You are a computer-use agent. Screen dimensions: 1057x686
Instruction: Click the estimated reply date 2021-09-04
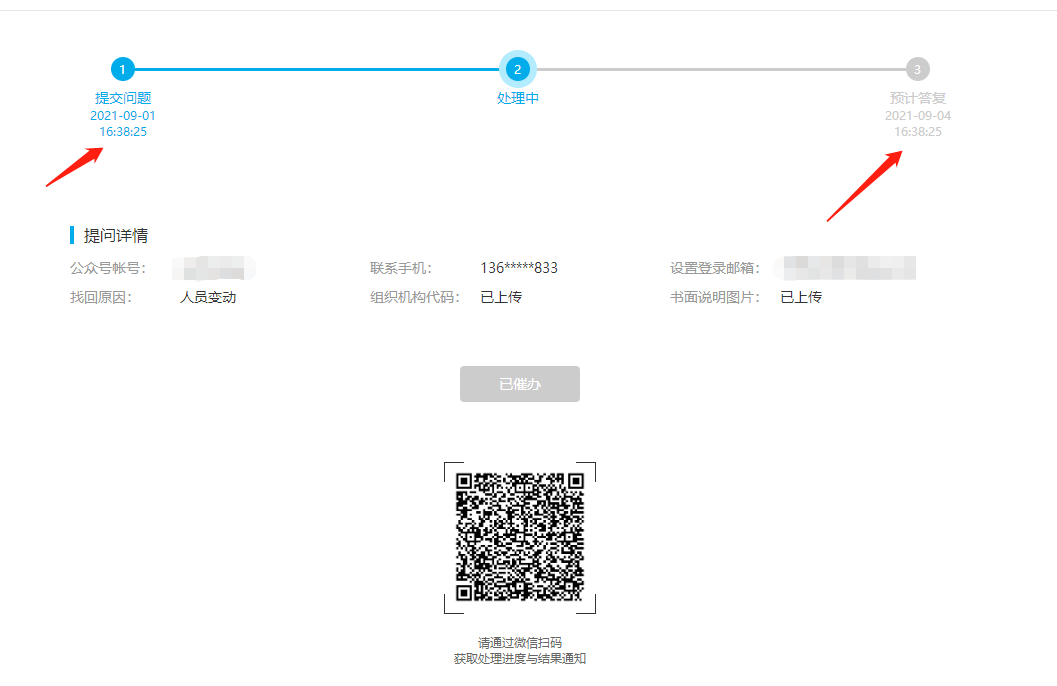(x=917, y=116)
